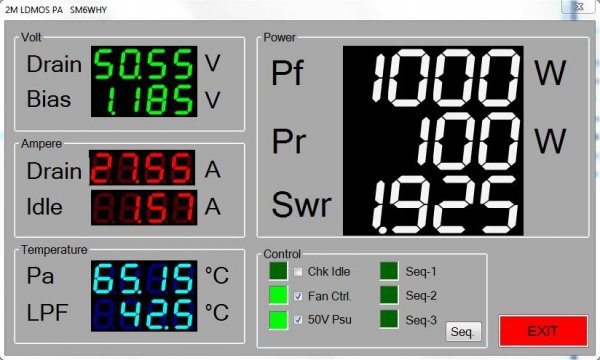Click the LPF temperature 42.5 readout

pyautogui.click(x=144, y=314)
